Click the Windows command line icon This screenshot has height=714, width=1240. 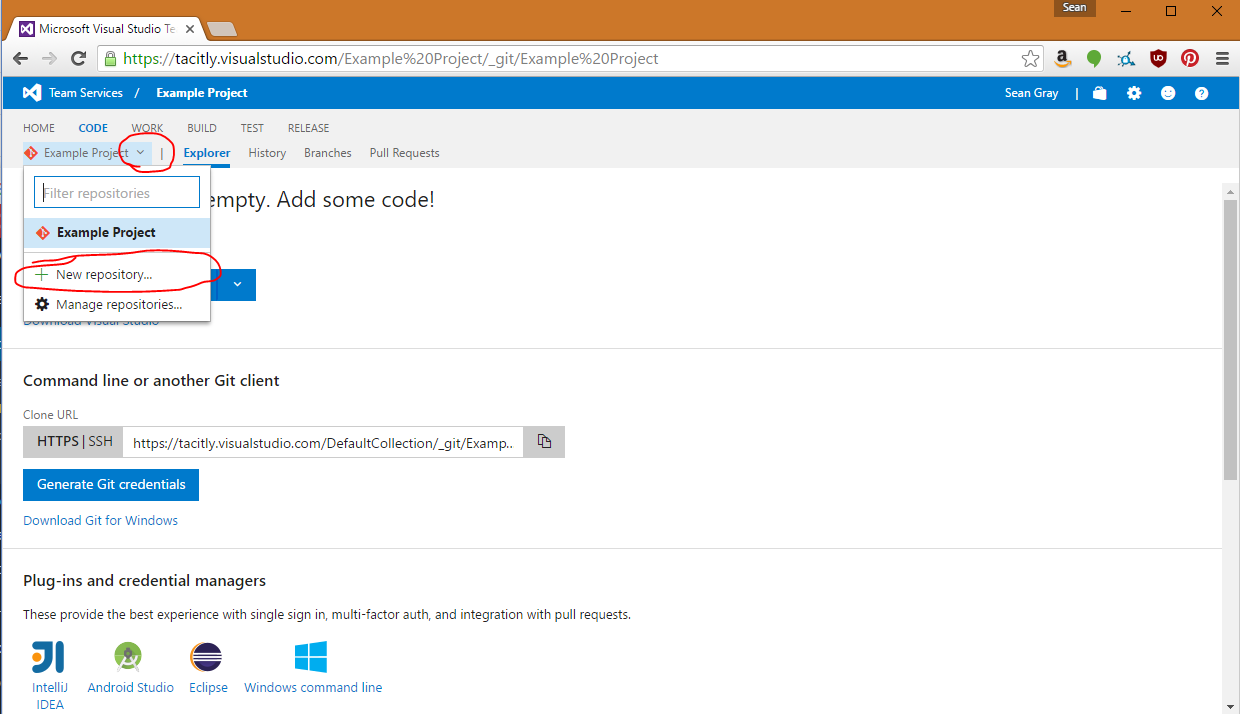click(311, 657)
